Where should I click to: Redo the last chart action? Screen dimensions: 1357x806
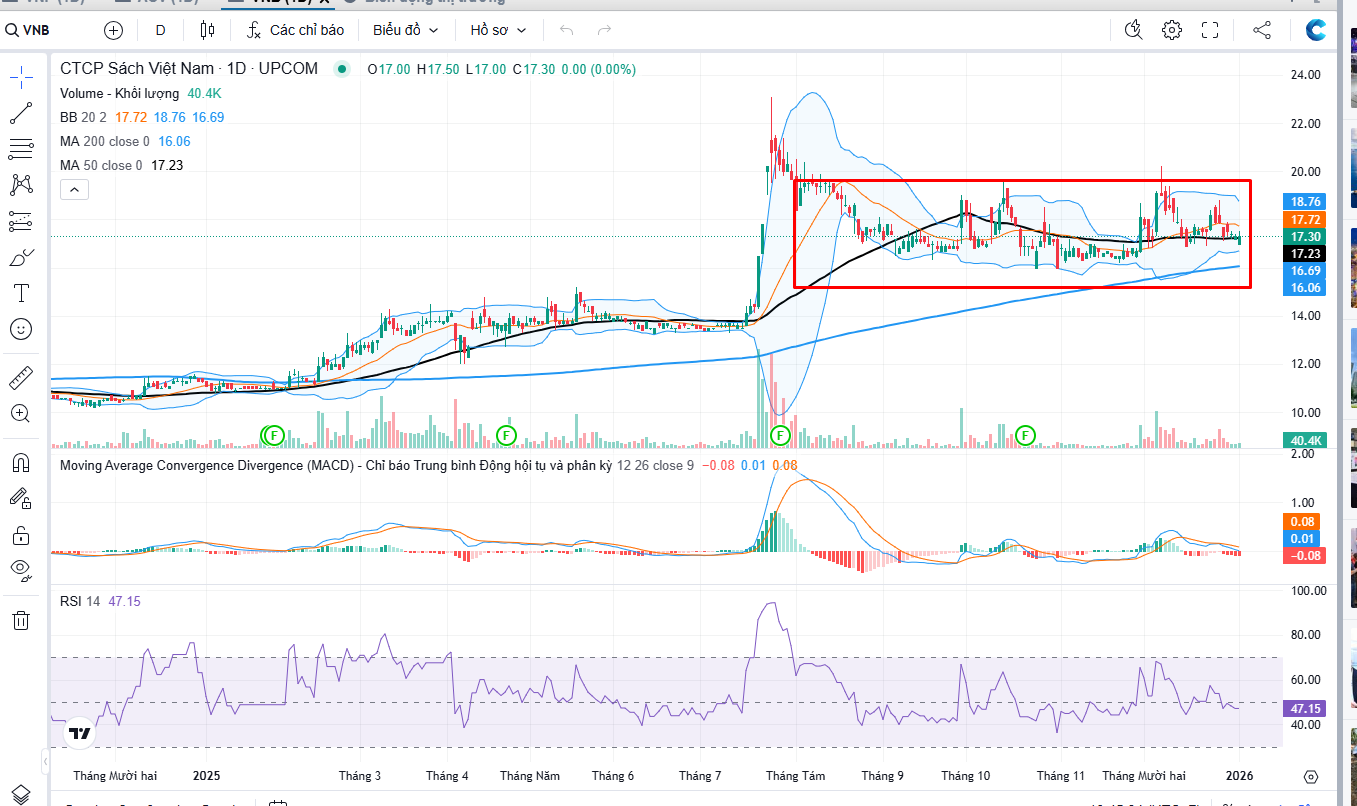(604, 30)
